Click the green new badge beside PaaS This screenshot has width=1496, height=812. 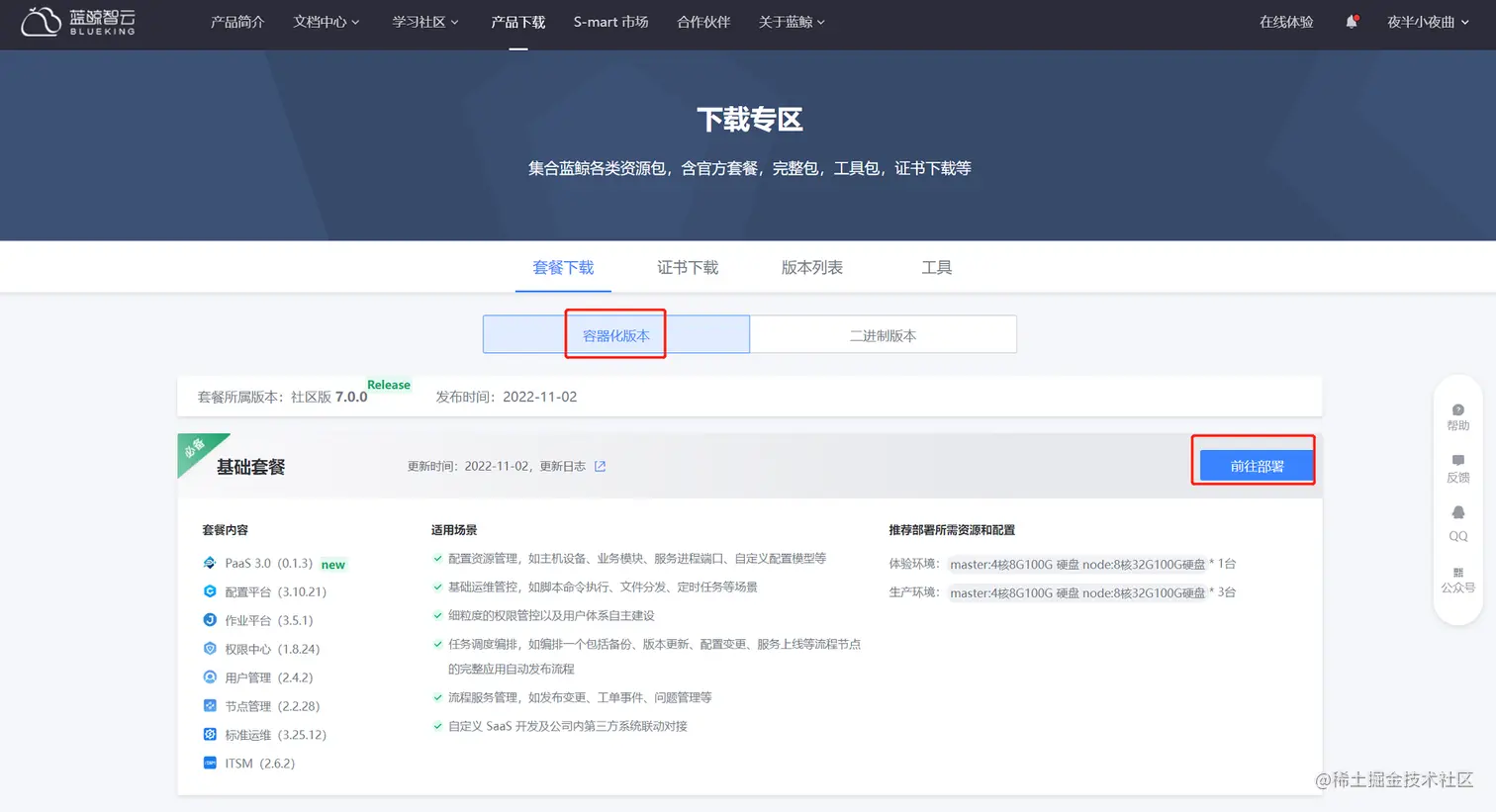tap(333, 565)
